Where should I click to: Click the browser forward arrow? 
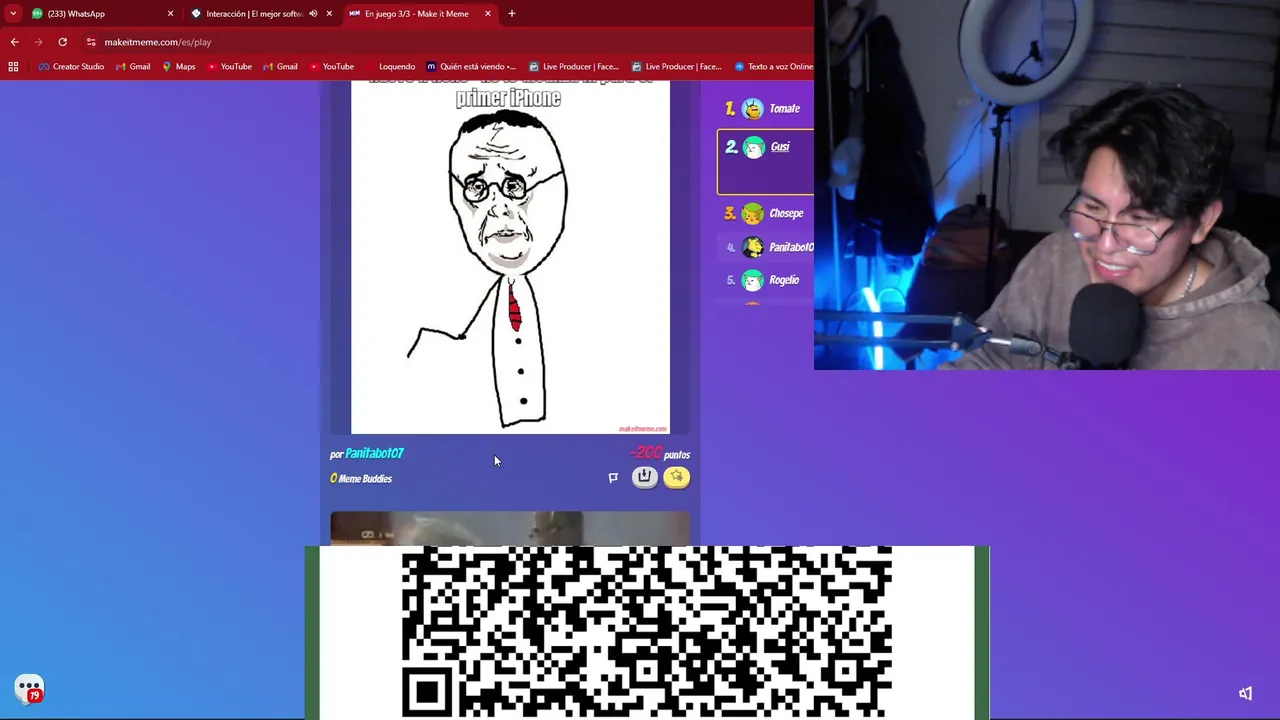click(x=38, y=42)
